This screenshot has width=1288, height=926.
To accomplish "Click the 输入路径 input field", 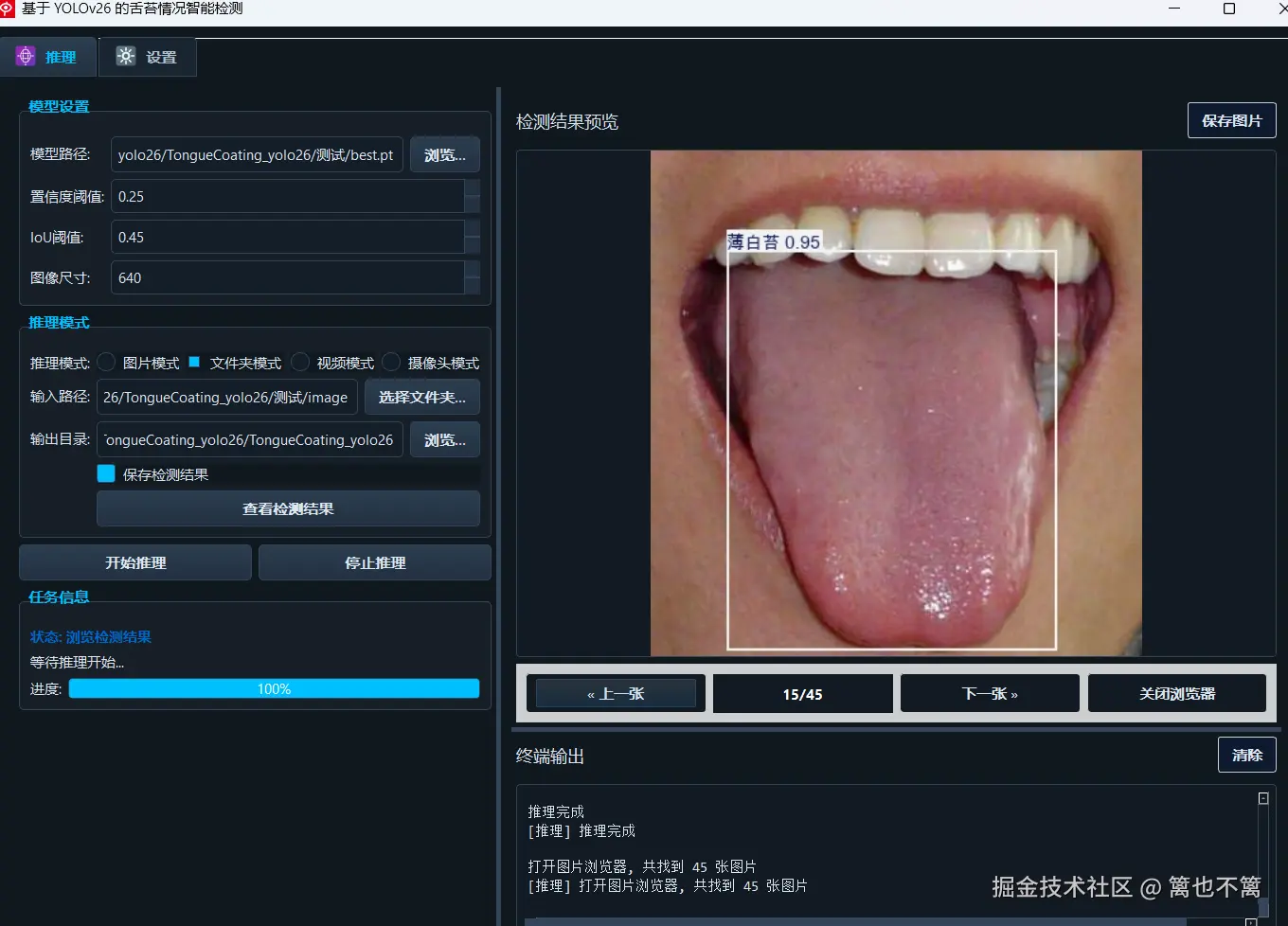I will point(227,397).
